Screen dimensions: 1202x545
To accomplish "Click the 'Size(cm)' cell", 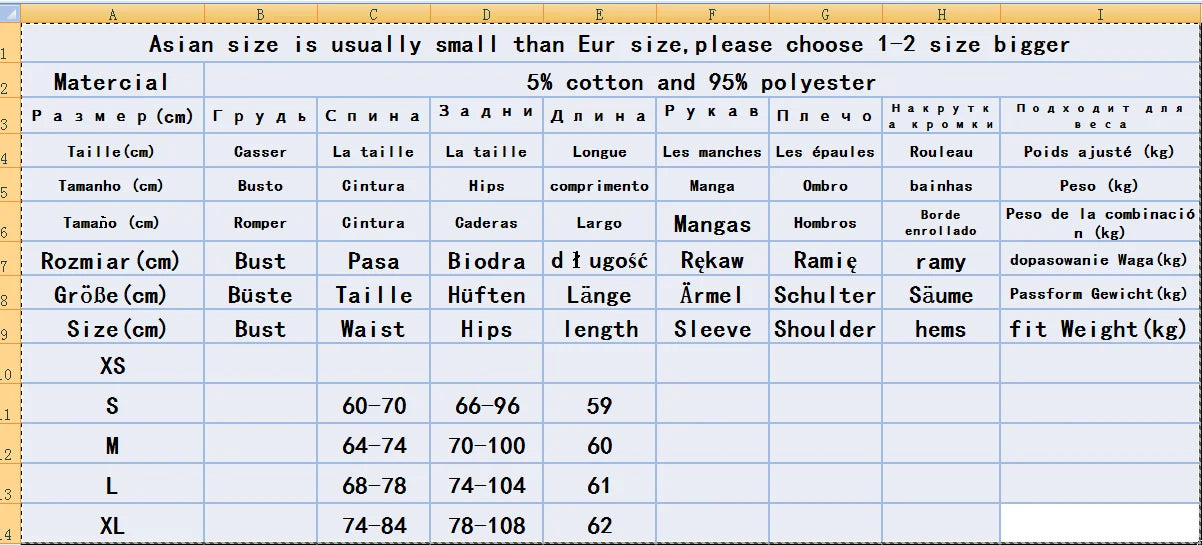I will (112, 328).
